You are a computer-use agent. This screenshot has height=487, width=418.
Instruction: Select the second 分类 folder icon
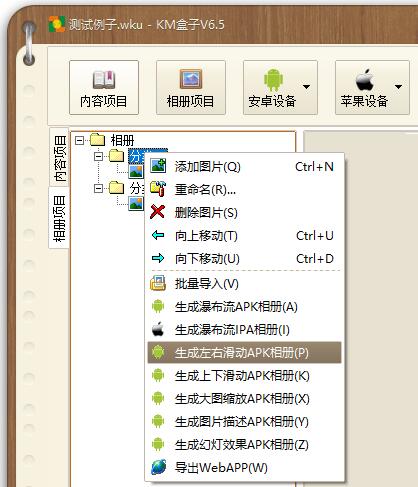[116, 188]
